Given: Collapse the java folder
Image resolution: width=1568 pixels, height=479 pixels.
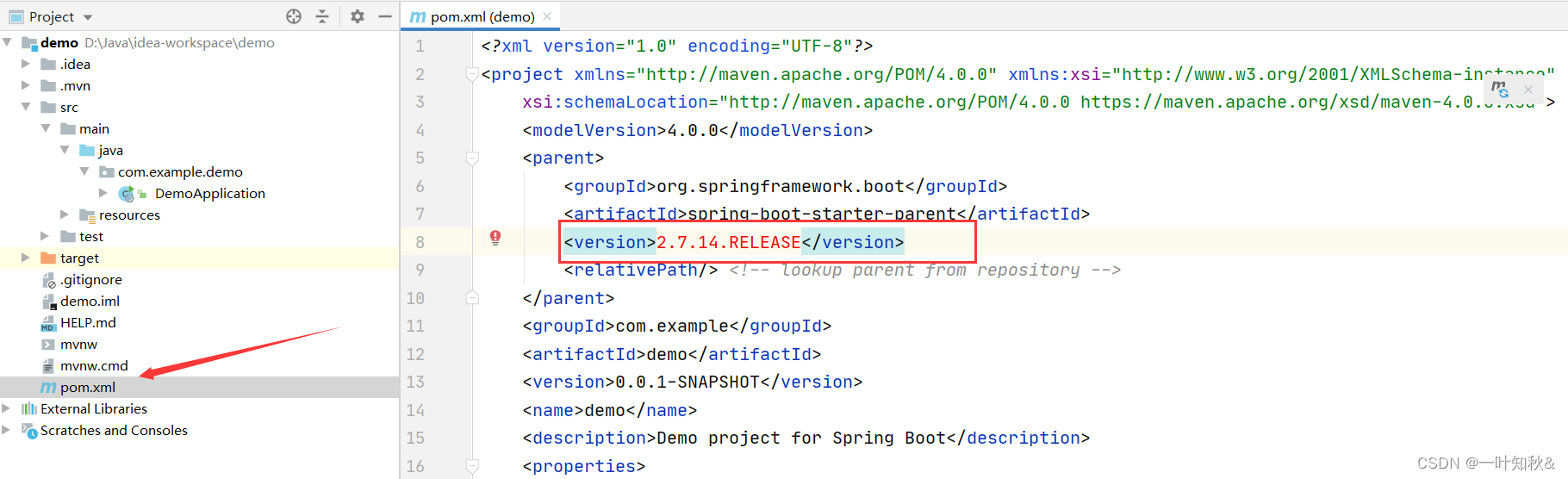Looking at the screenshot, I should 65,149.
